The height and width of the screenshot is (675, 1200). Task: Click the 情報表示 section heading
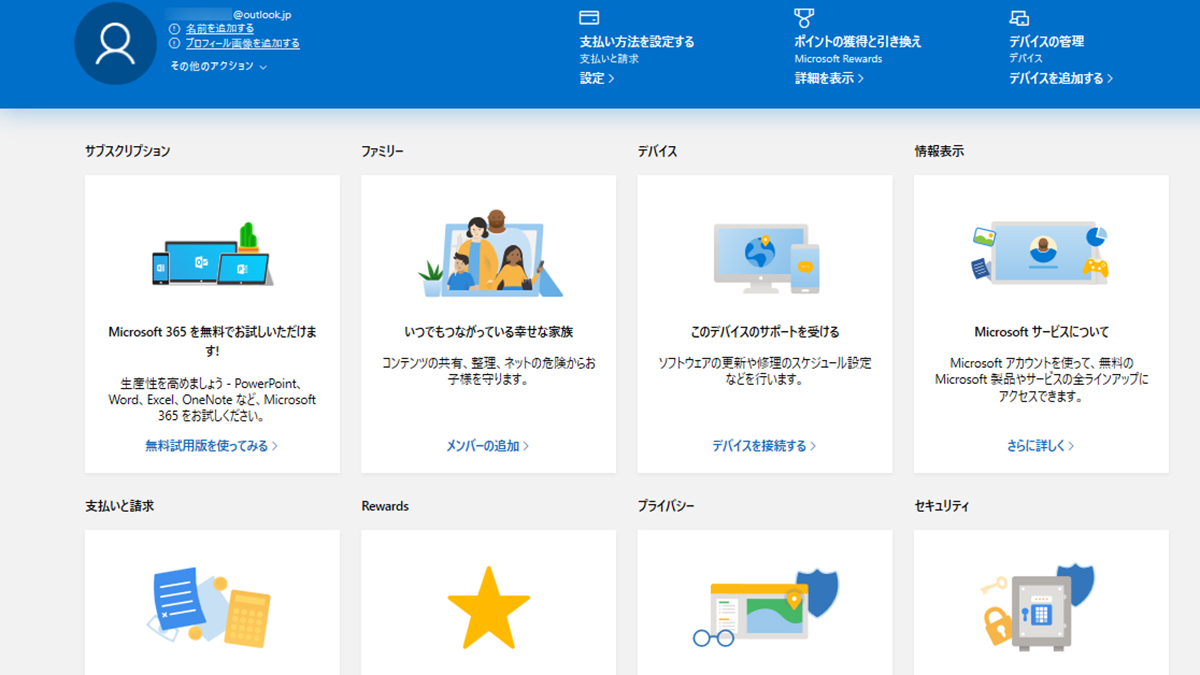point(939,151)
